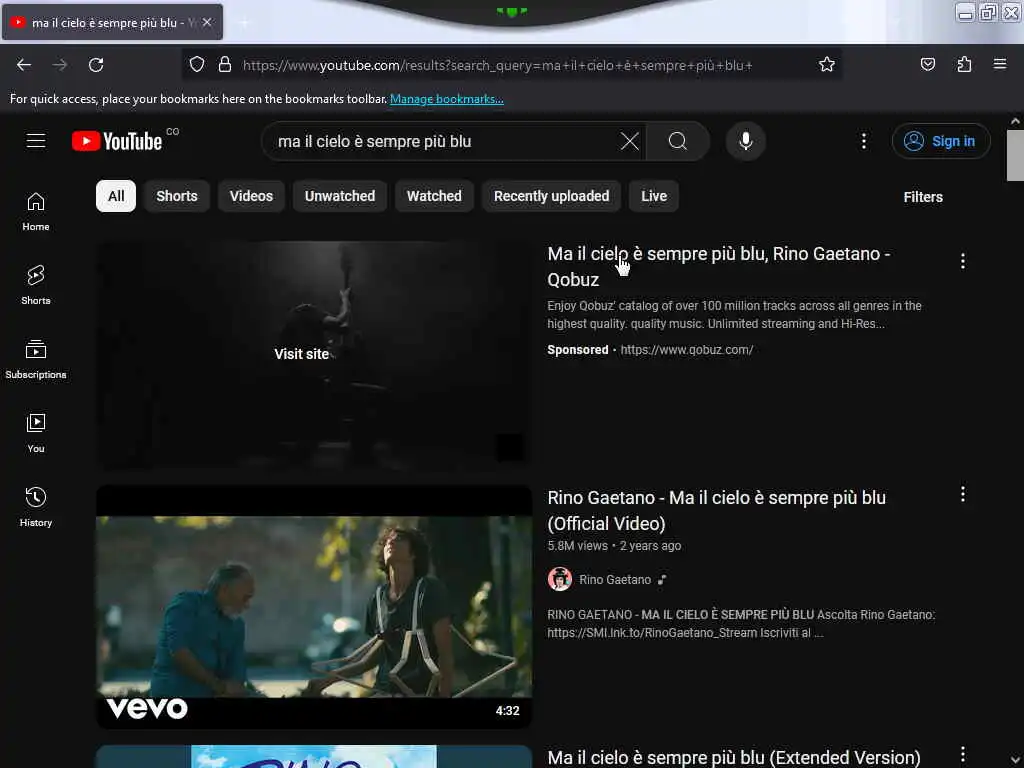Click the Sign in button
The width and height of the screenshot is (1024, 768).
(x=941, y=141)
